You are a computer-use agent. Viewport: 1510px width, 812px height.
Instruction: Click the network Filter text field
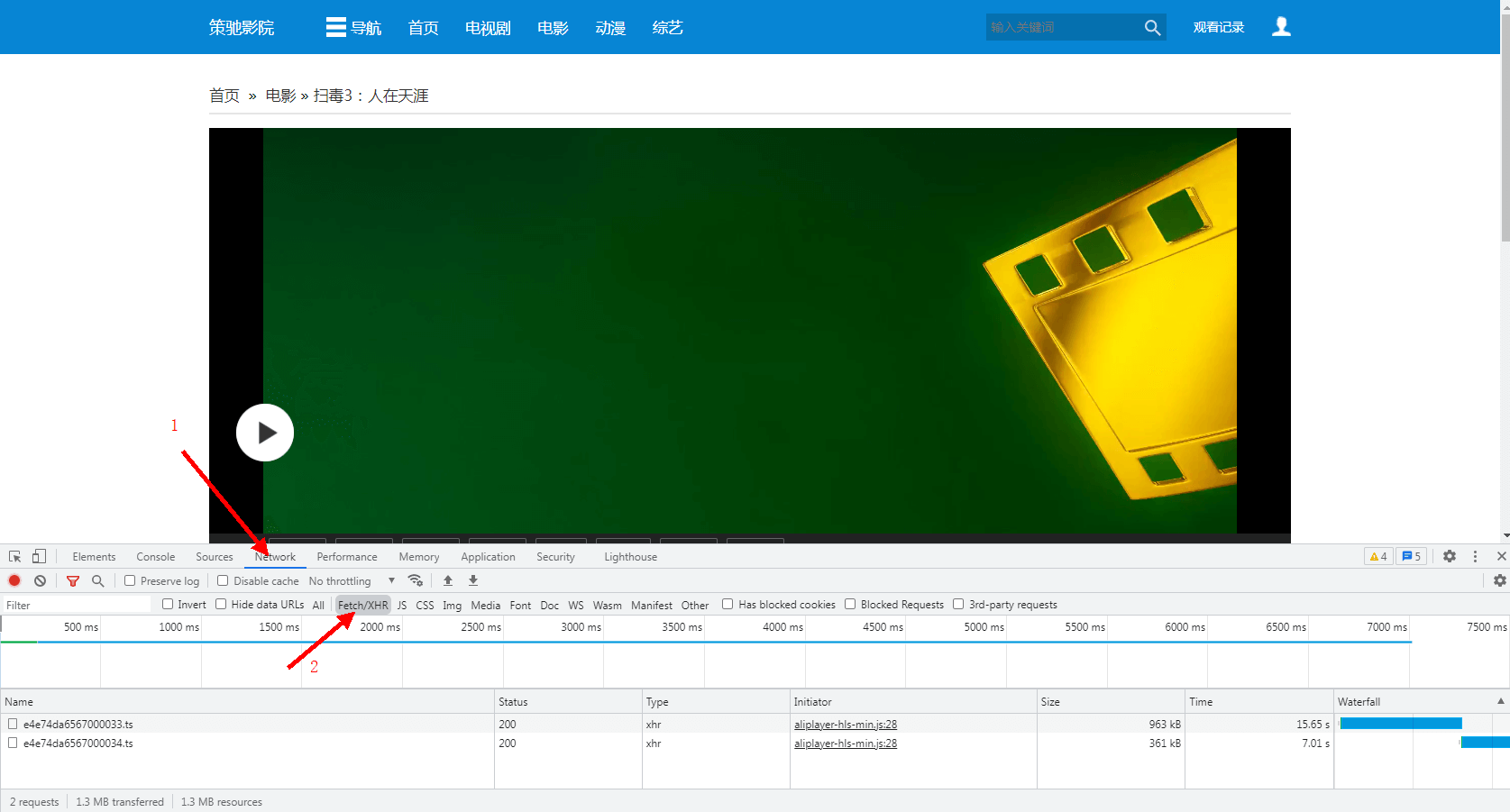[77, 606]
